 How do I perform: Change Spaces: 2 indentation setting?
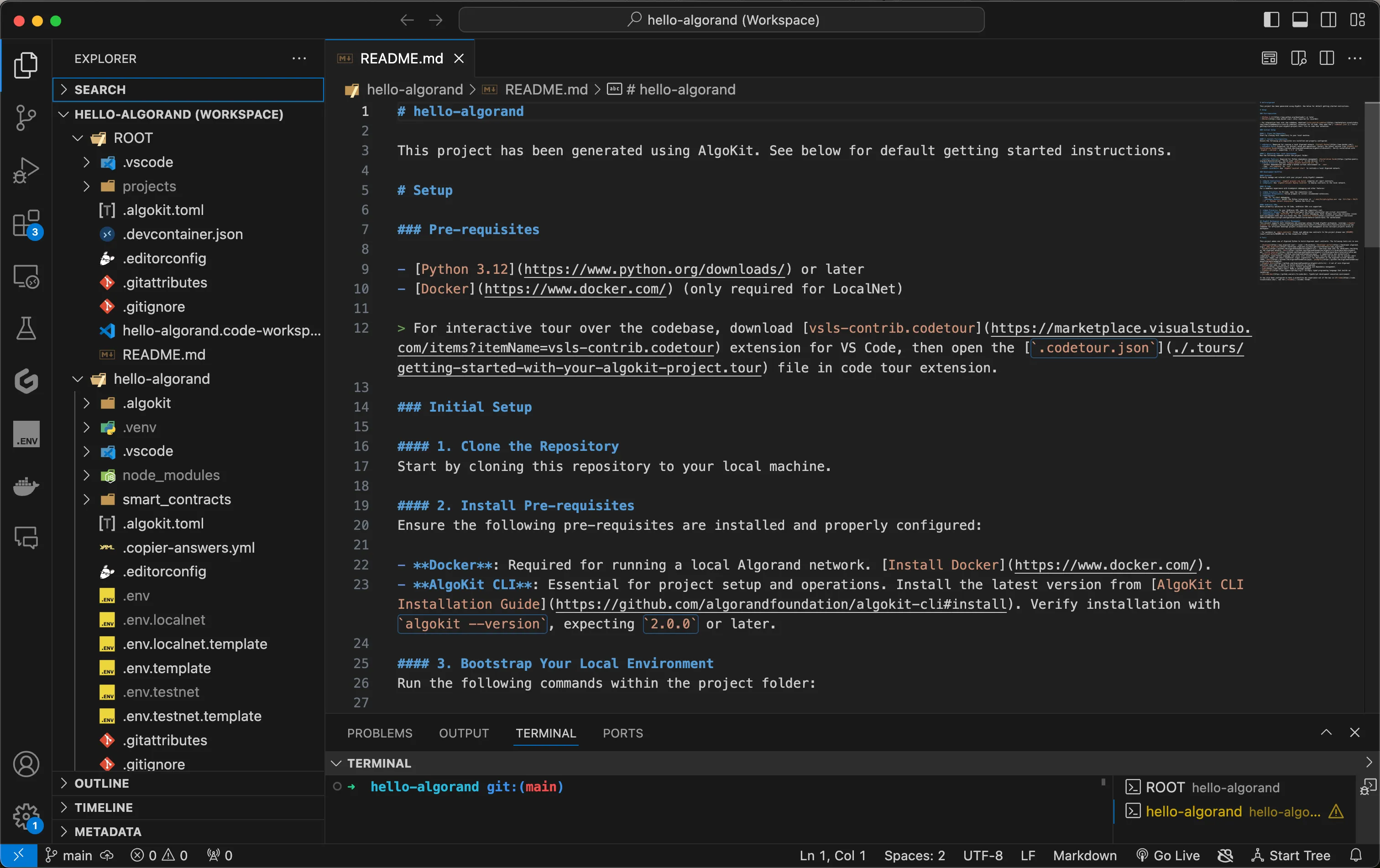[914, 855]
